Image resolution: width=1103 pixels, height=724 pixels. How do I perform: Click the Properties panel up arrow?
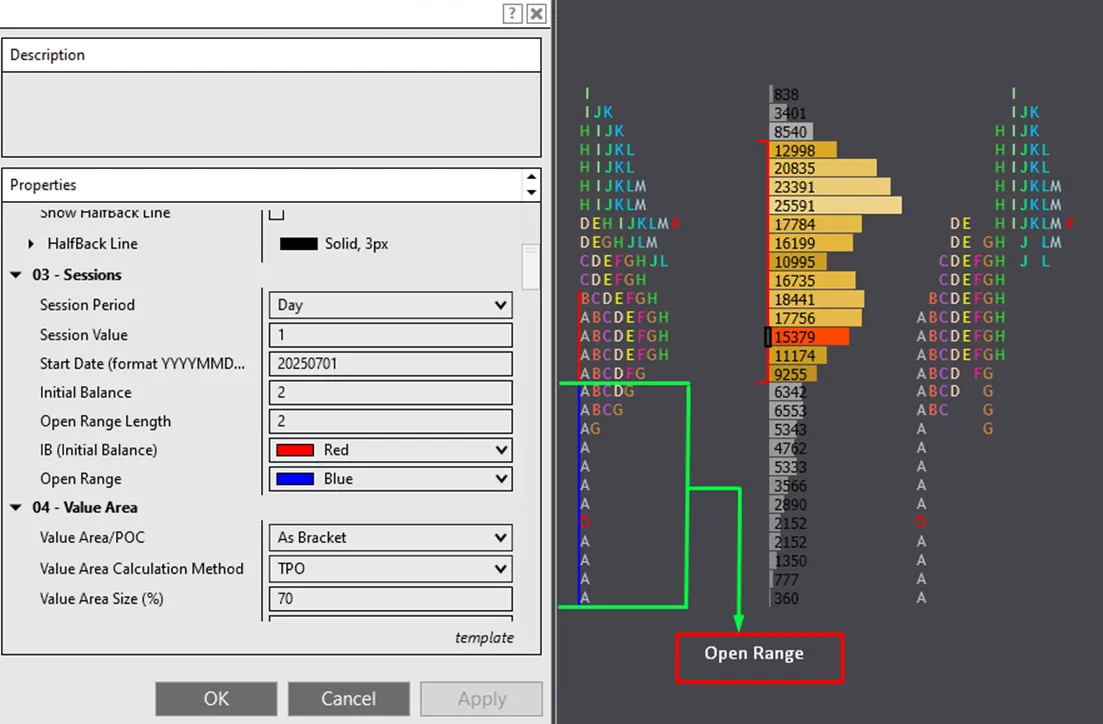pyautogui.click(x=531, y=178)
